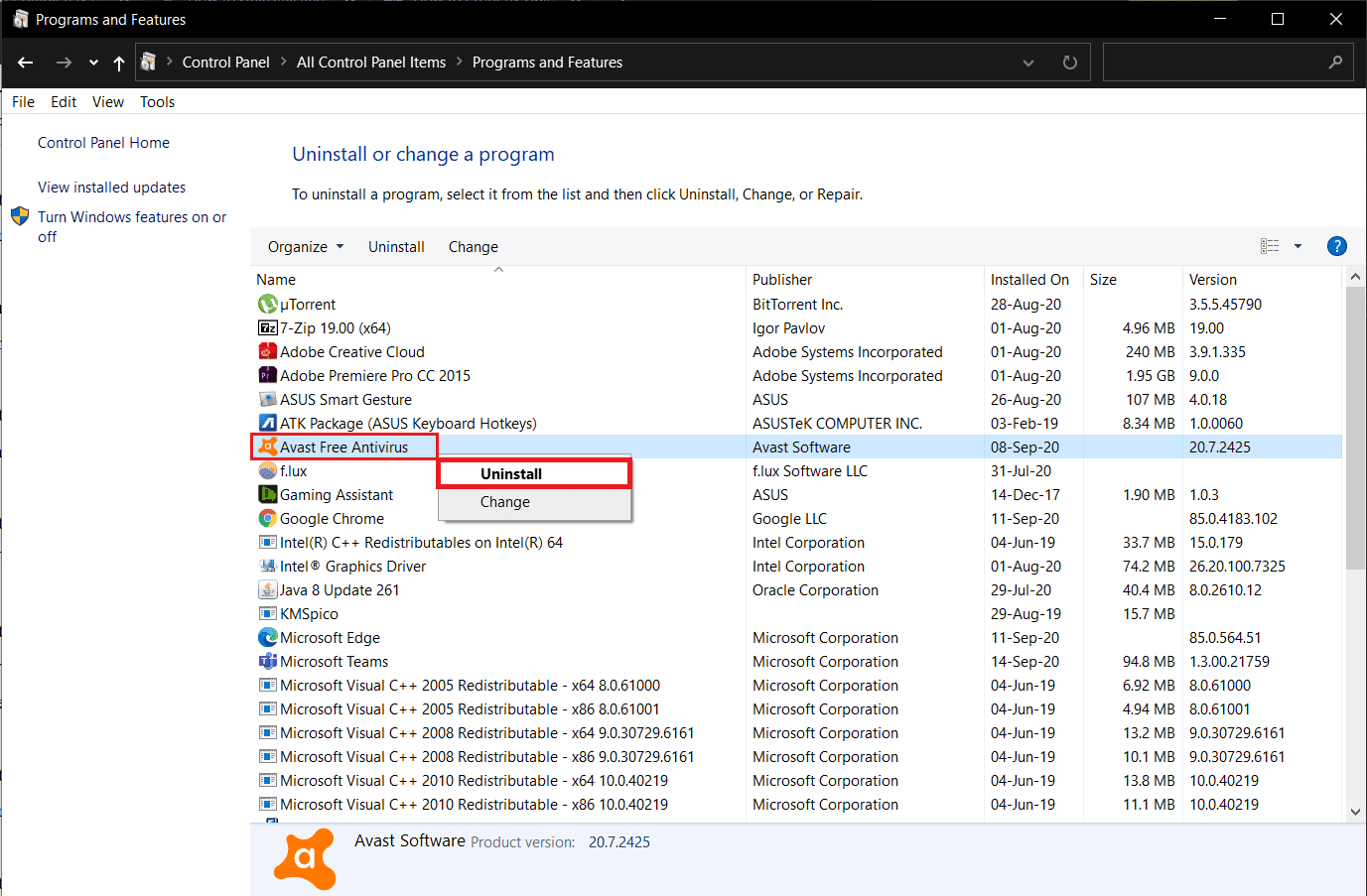Open the view options dropdown arrow
The width and height of the screenshot is (1367, 896).
coord(1297,245)
